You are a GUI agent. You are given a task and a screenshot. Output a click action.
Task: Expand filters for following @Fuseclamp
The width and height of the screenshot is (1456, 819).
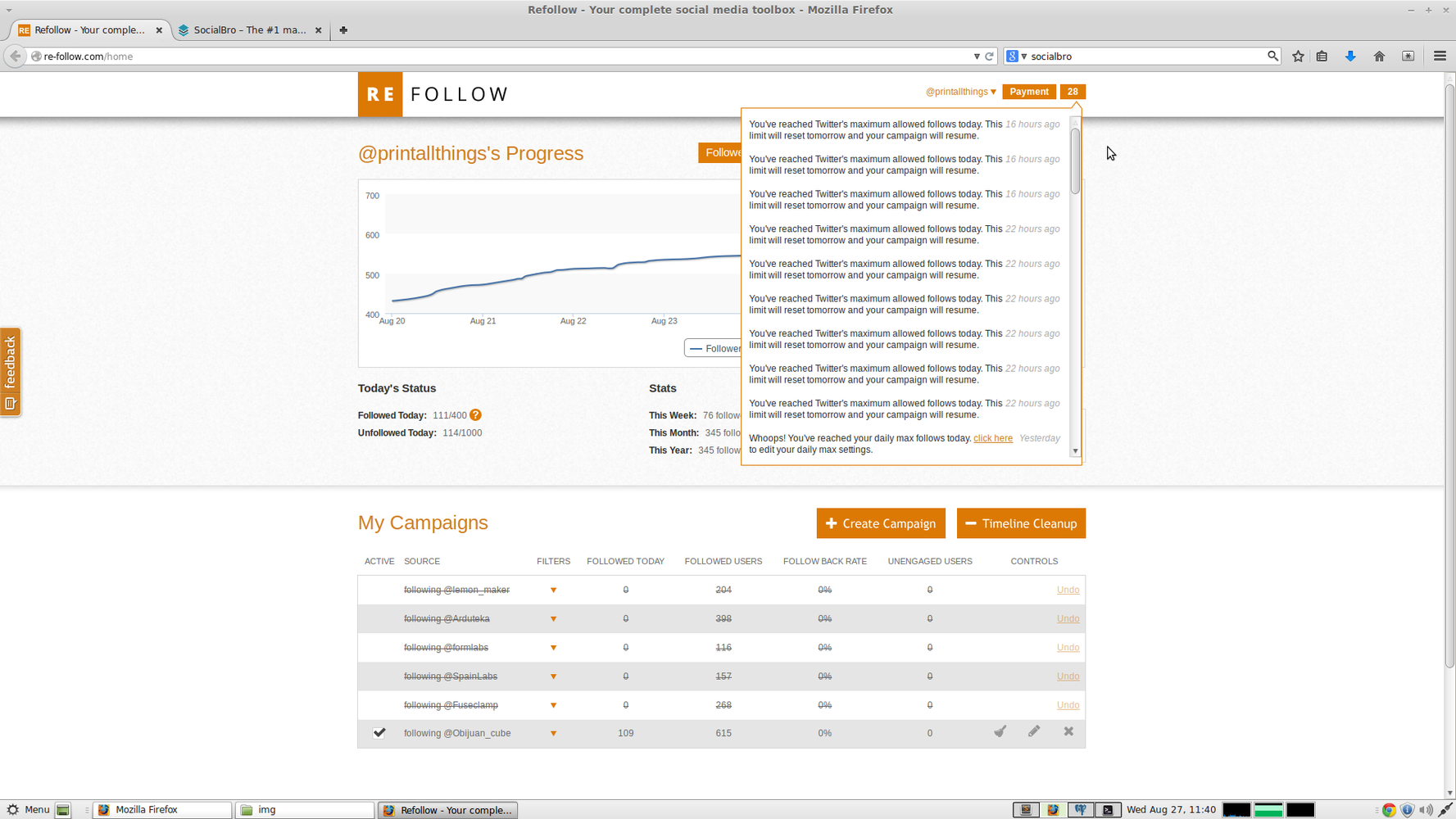[553, 705]
